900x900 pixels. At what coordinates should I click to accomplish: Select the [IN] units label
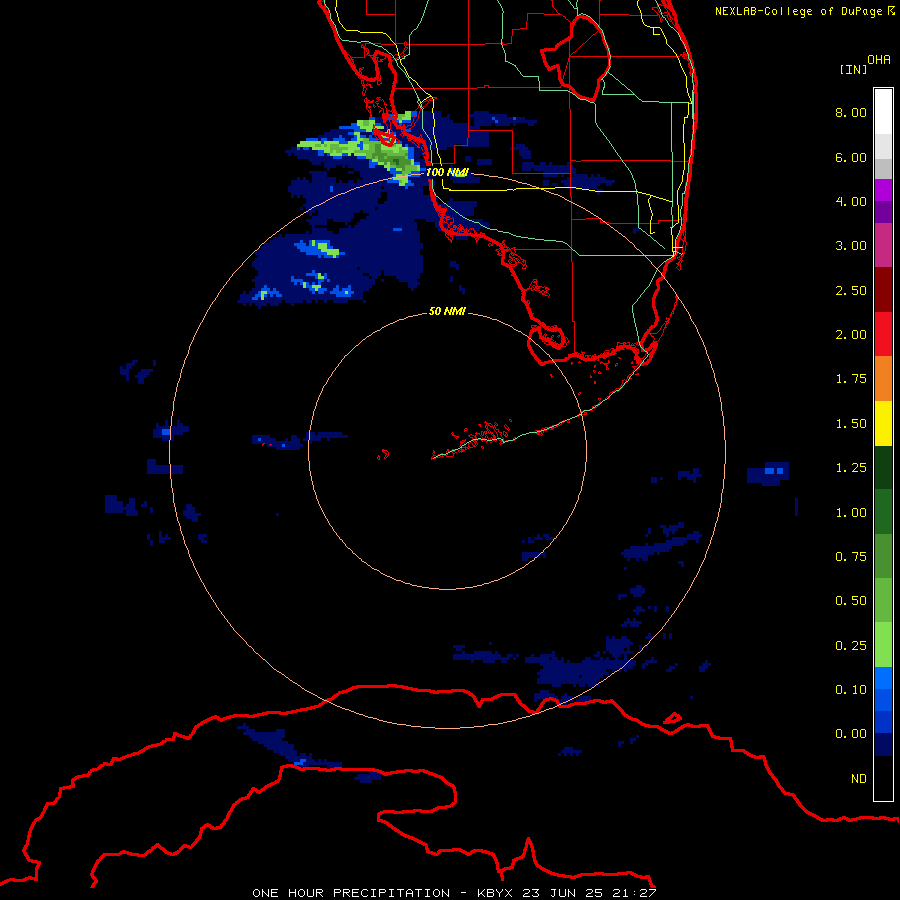pyautogui.click(x=853, y=69)
